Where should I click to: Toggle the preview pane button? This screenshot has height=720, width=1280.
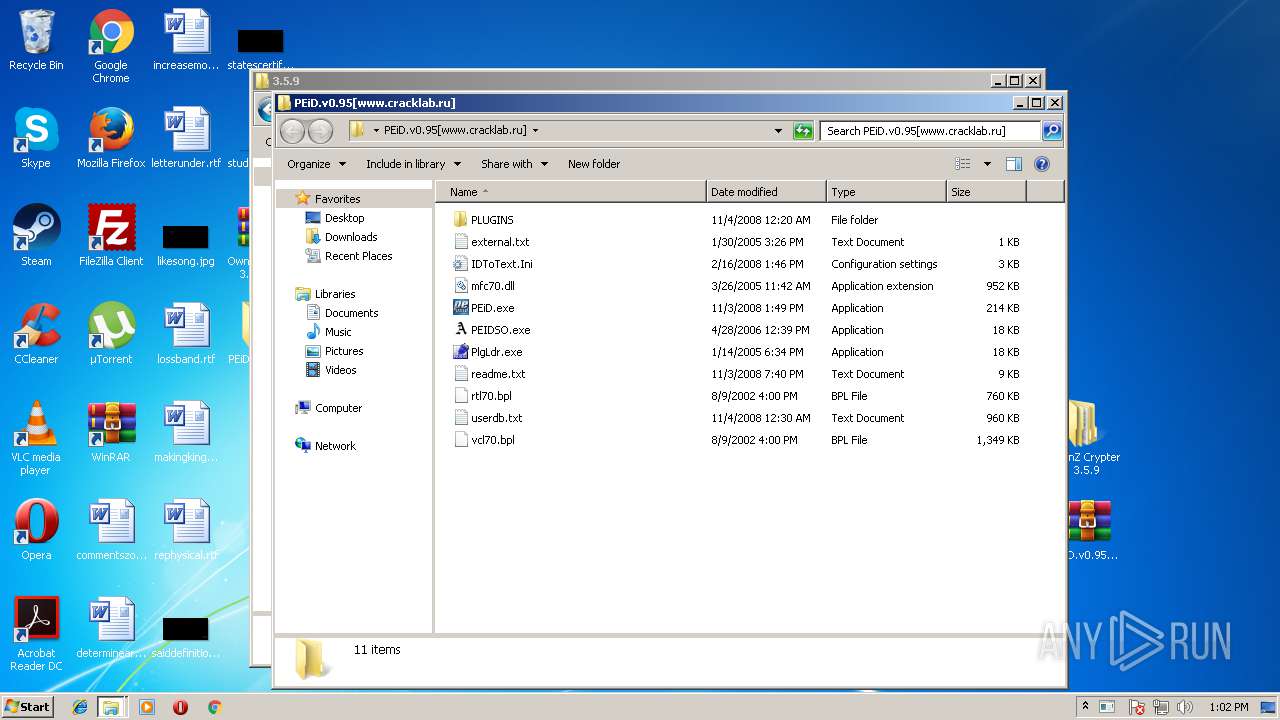coord(1013,164)
